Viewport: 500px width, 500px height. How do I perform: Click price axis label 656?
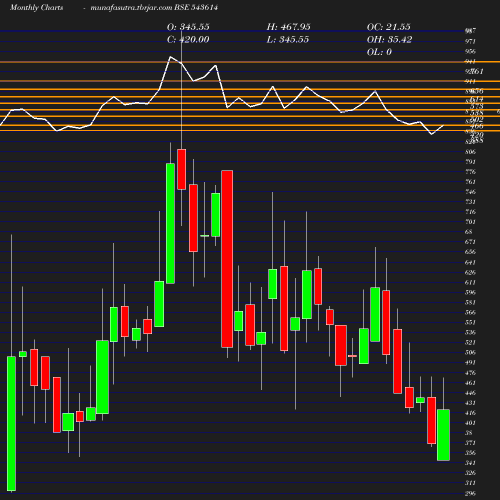[x=470, y=252]
